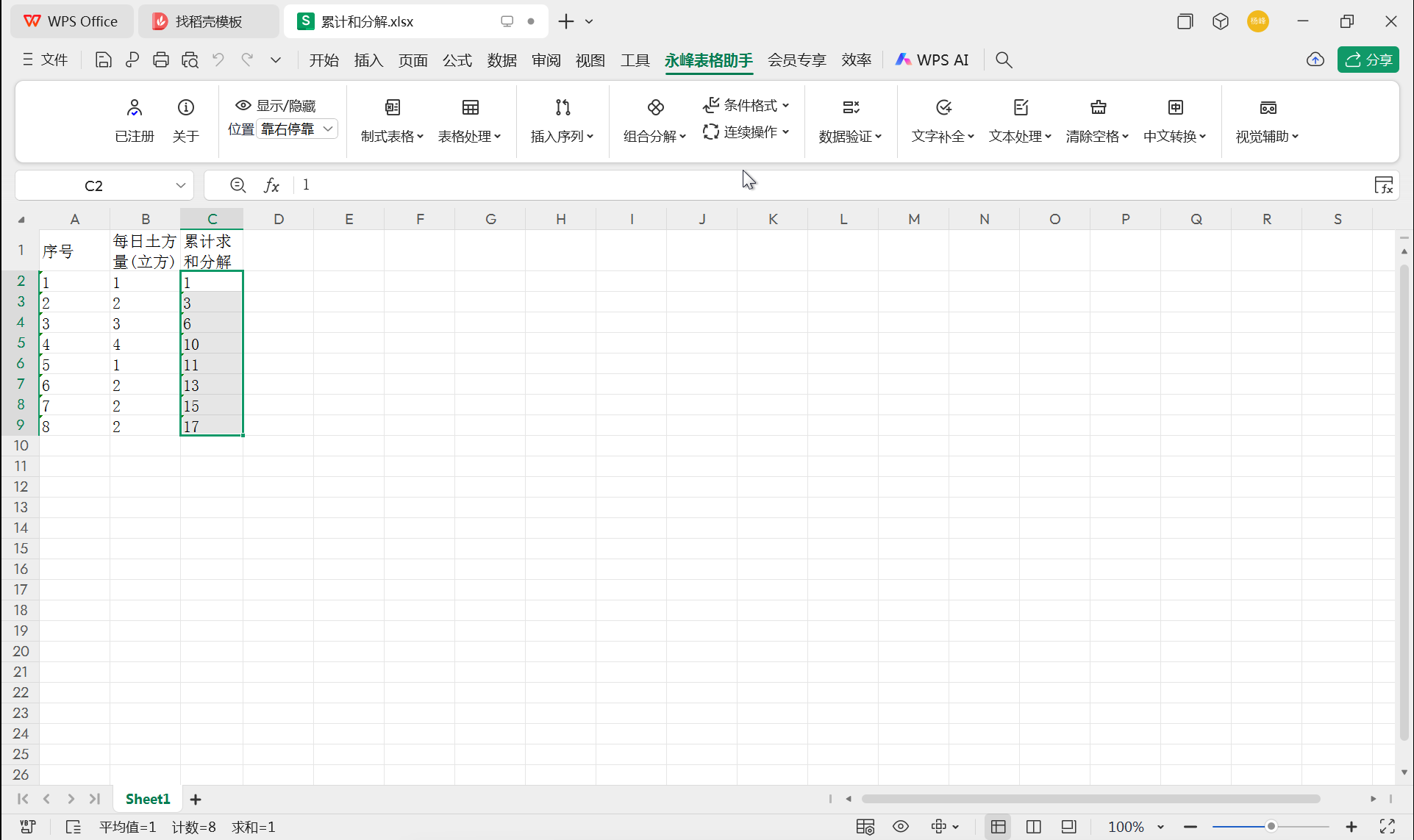Use the 清除空格 tool

(1097, 120)
